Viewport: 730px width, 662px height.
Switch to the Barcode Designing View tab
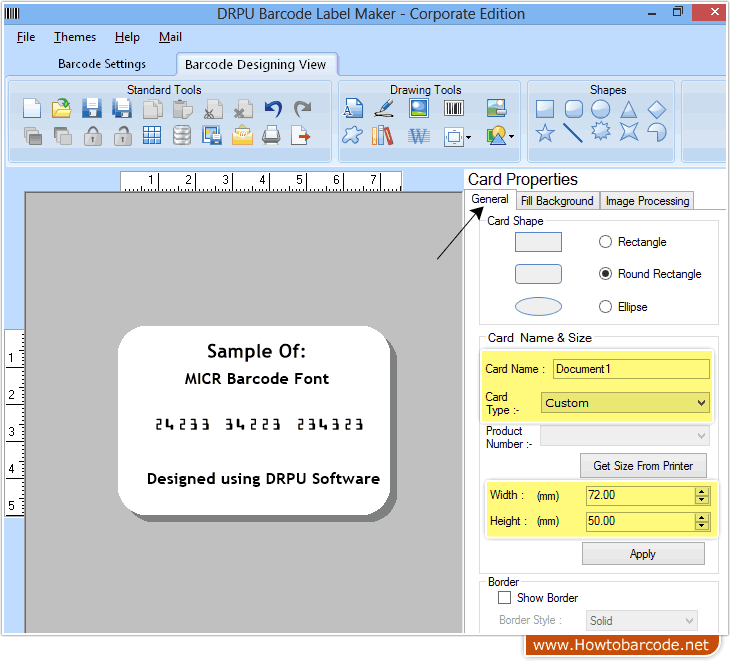(x=256, y=64)
